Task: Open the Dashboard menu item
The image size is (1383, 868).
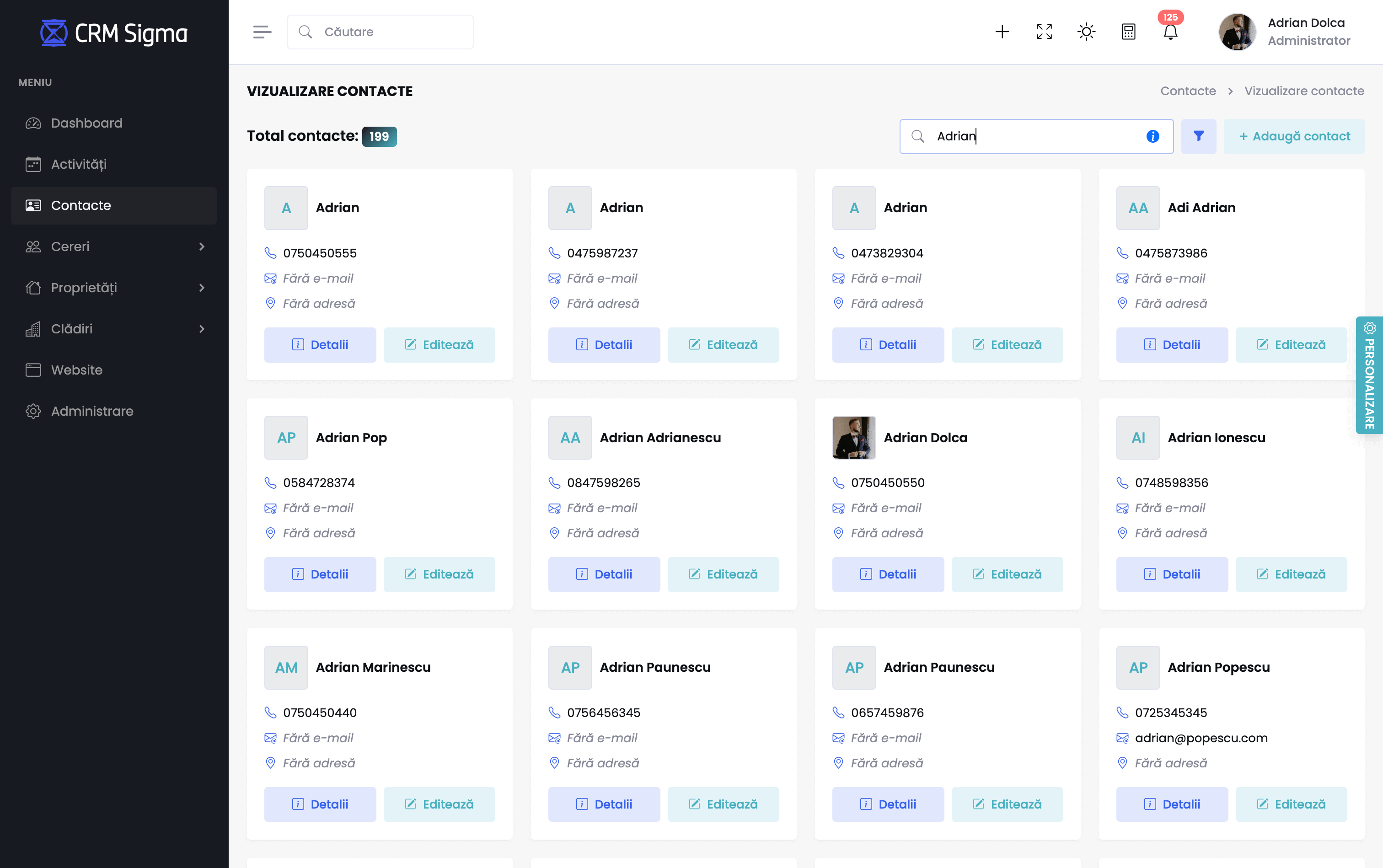Action: 86,123
